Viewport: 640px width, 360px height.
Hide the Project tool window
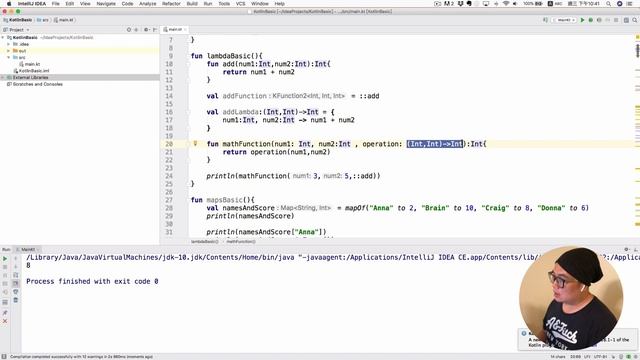click(155, 30)
